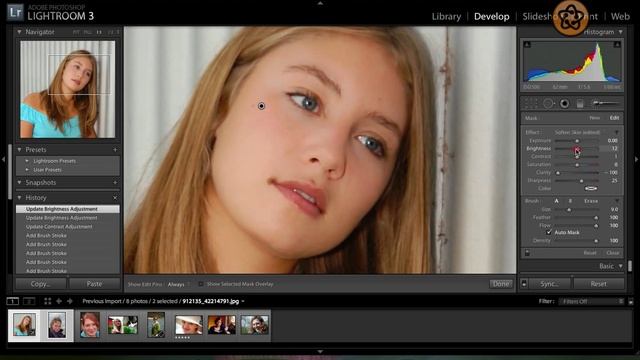This screenshot has width=640, height=360.
Task: Switch to Grid view icon
Action: (48, 301)
